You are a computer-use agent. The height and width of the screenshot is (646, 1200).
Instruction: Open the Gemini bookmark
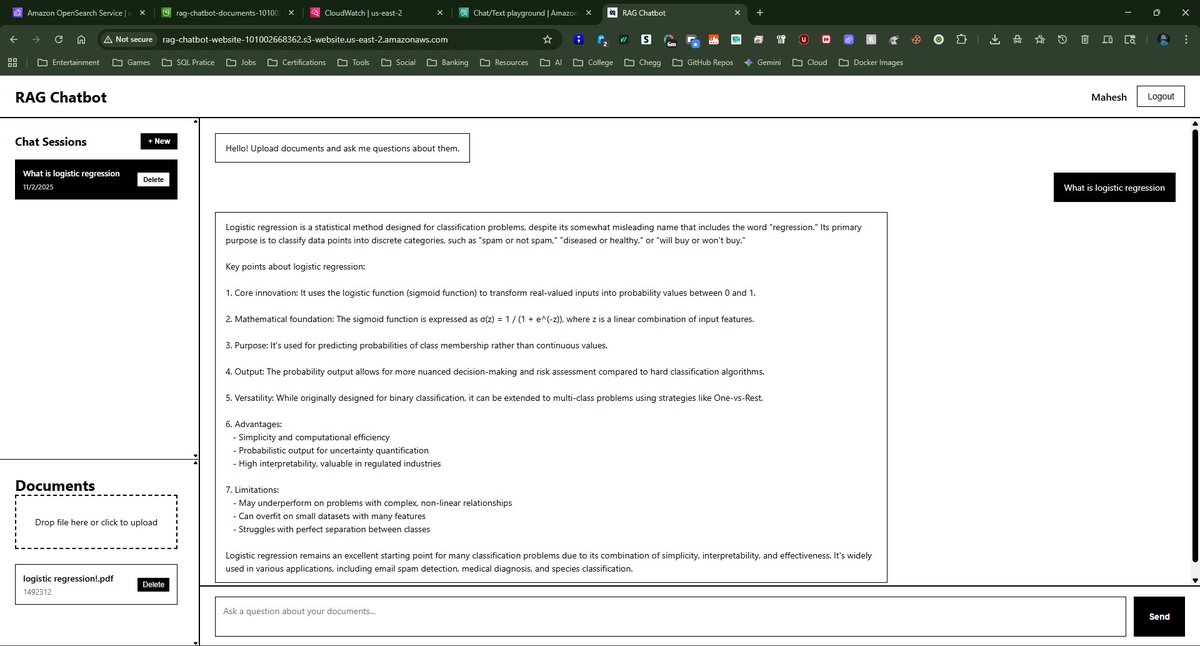tap(762, 62)
